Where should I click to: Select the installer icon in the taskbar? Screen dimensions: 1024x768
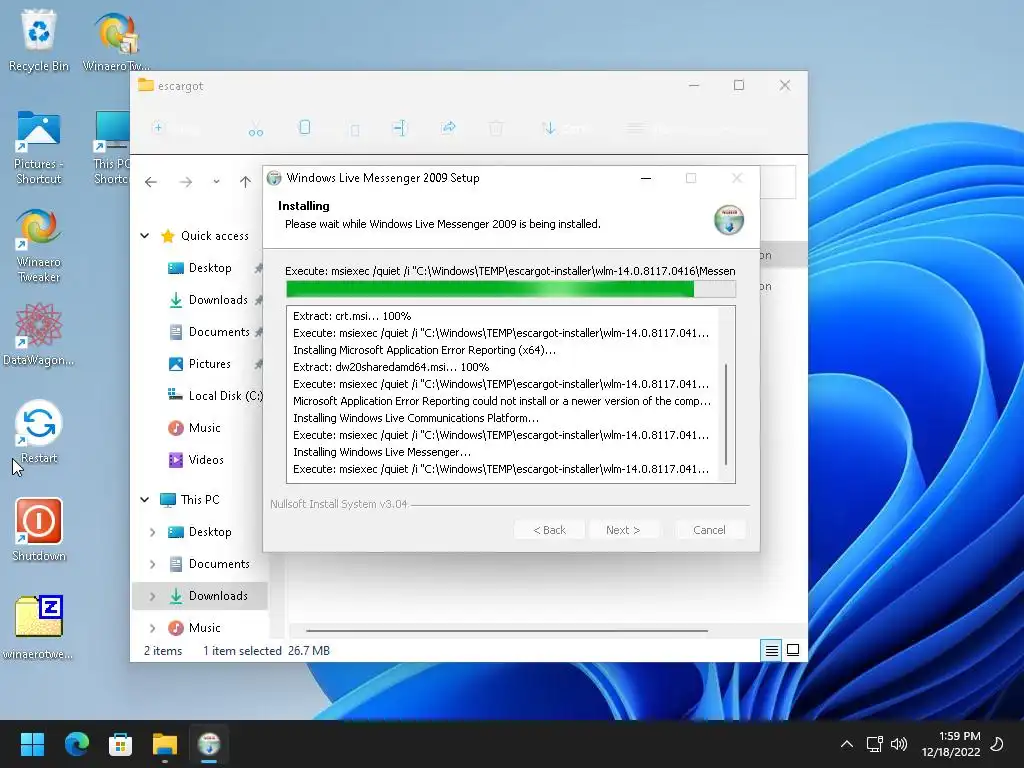(209, 744)
